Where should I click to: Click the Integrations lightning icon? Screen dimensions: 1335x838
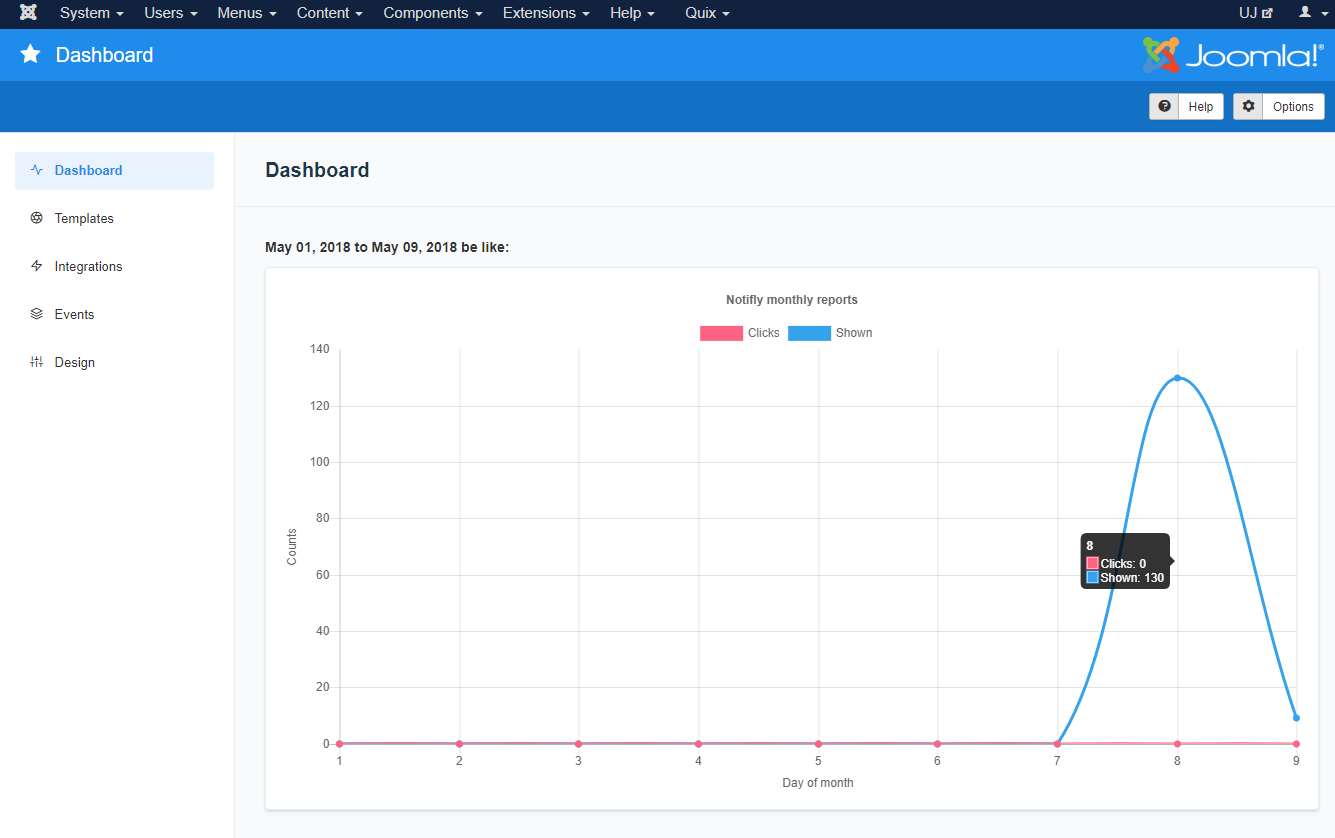[x=37, y=266]
